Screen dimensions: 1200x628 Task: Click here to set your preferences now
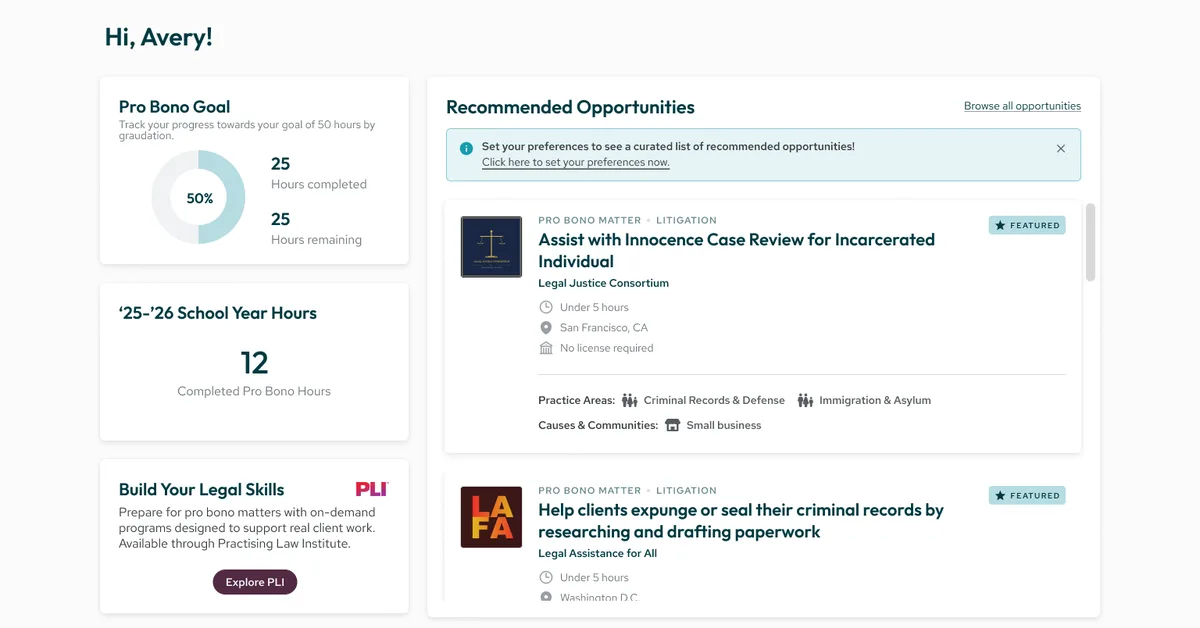point(575,162)
